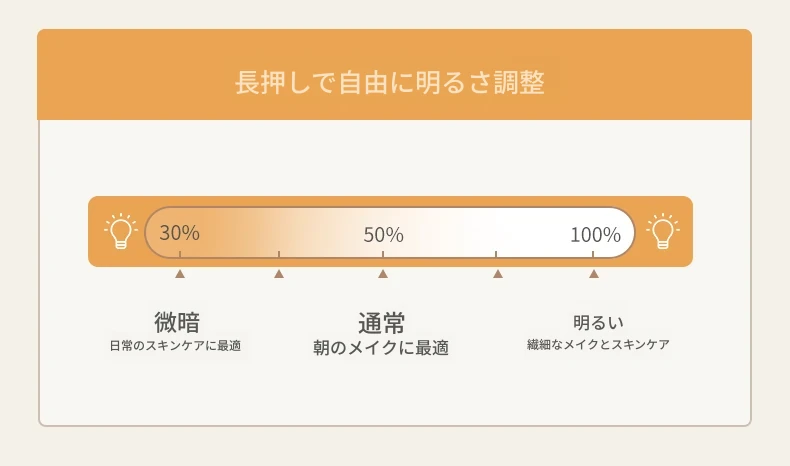Viewport: 790px width, 466px height.
Task: Click the bright bulb icon on the right
Action: pyautogui.click(x=663, y=231)
